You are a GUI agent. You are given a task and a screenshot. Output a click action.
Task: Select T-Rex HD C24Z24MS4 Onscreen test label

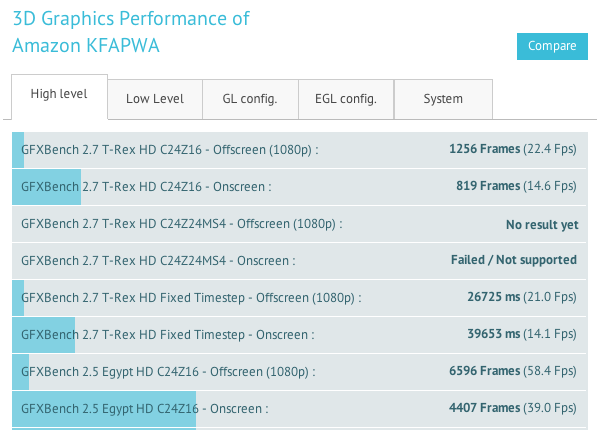point(159,260)
